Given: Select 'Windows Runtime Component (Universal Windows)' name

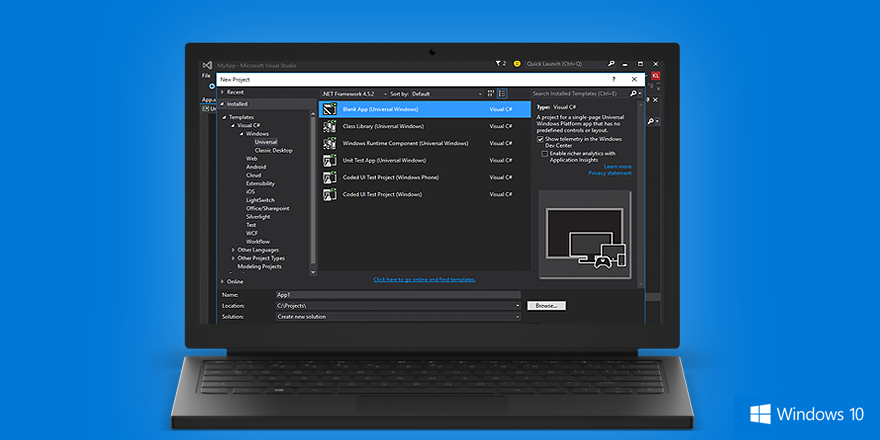Looking at the screenshot, I should pos(405,144).
